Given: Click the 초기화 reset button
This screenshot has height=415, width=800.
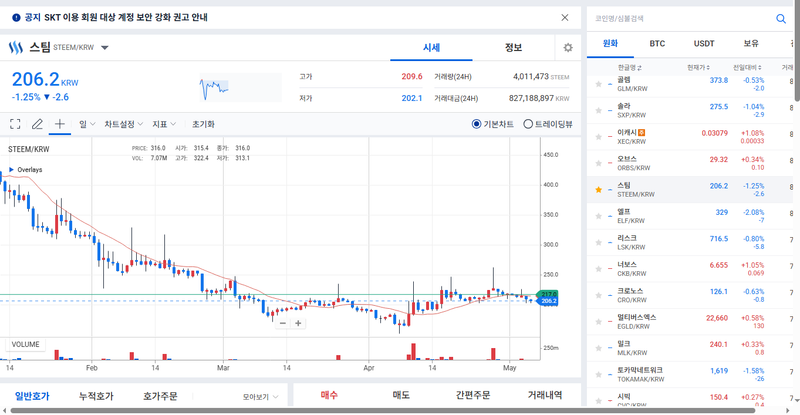Looking at the screenshot, I should 203,124.
